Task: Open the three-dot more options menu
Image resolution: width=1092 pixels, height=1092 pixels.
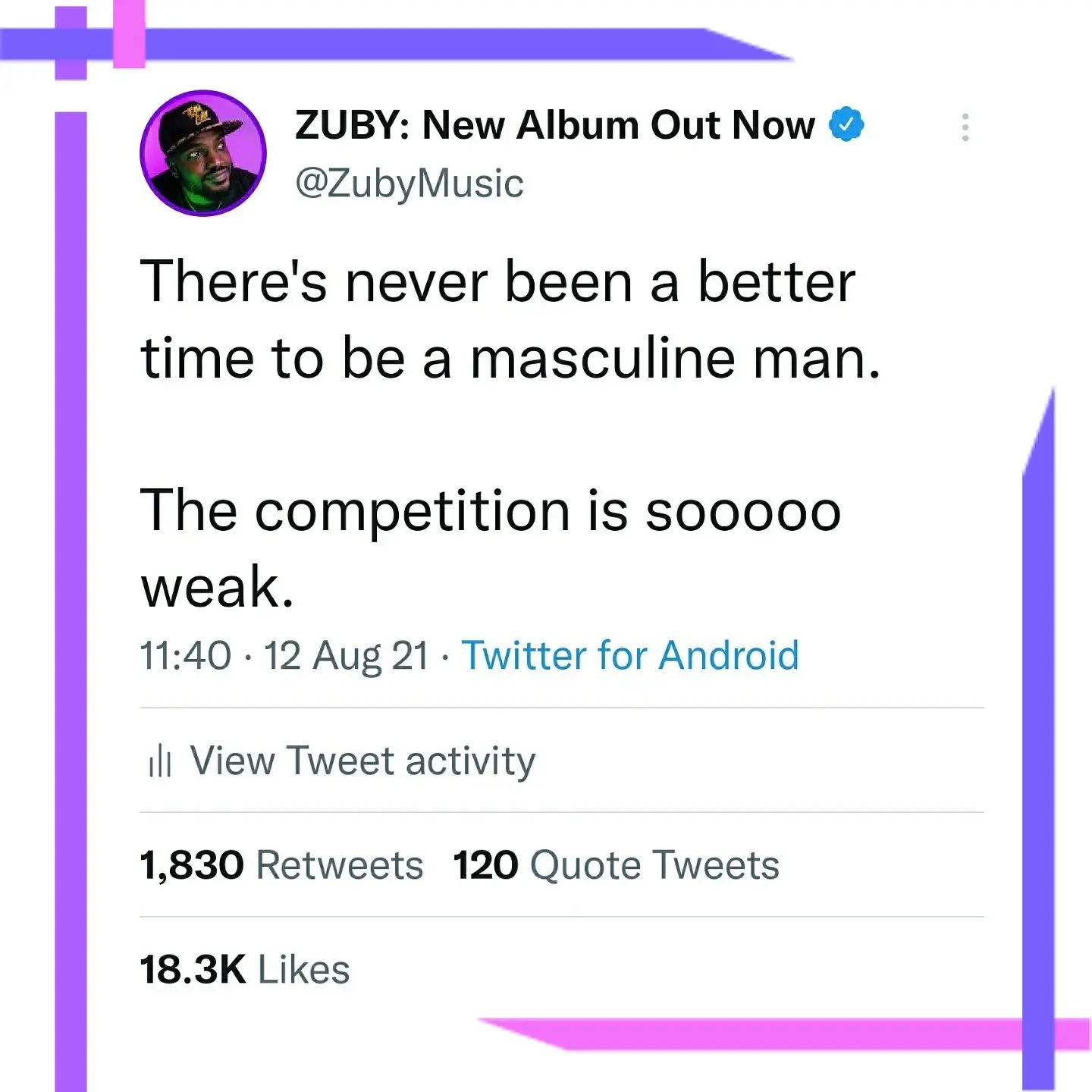Action: [x=965, y=127]
